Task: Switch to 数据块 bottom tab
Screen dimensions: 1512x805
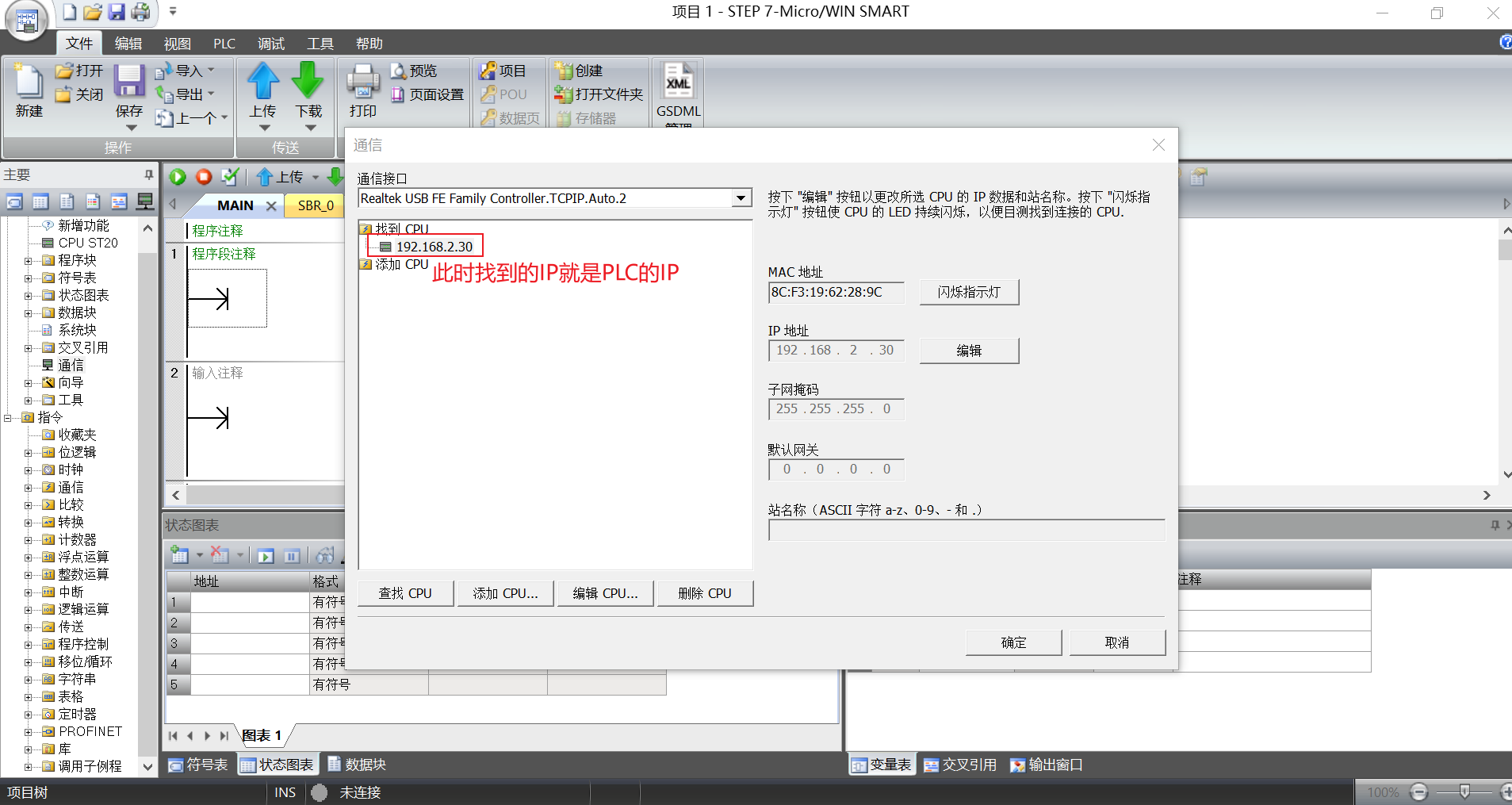Action: [357, 765]
